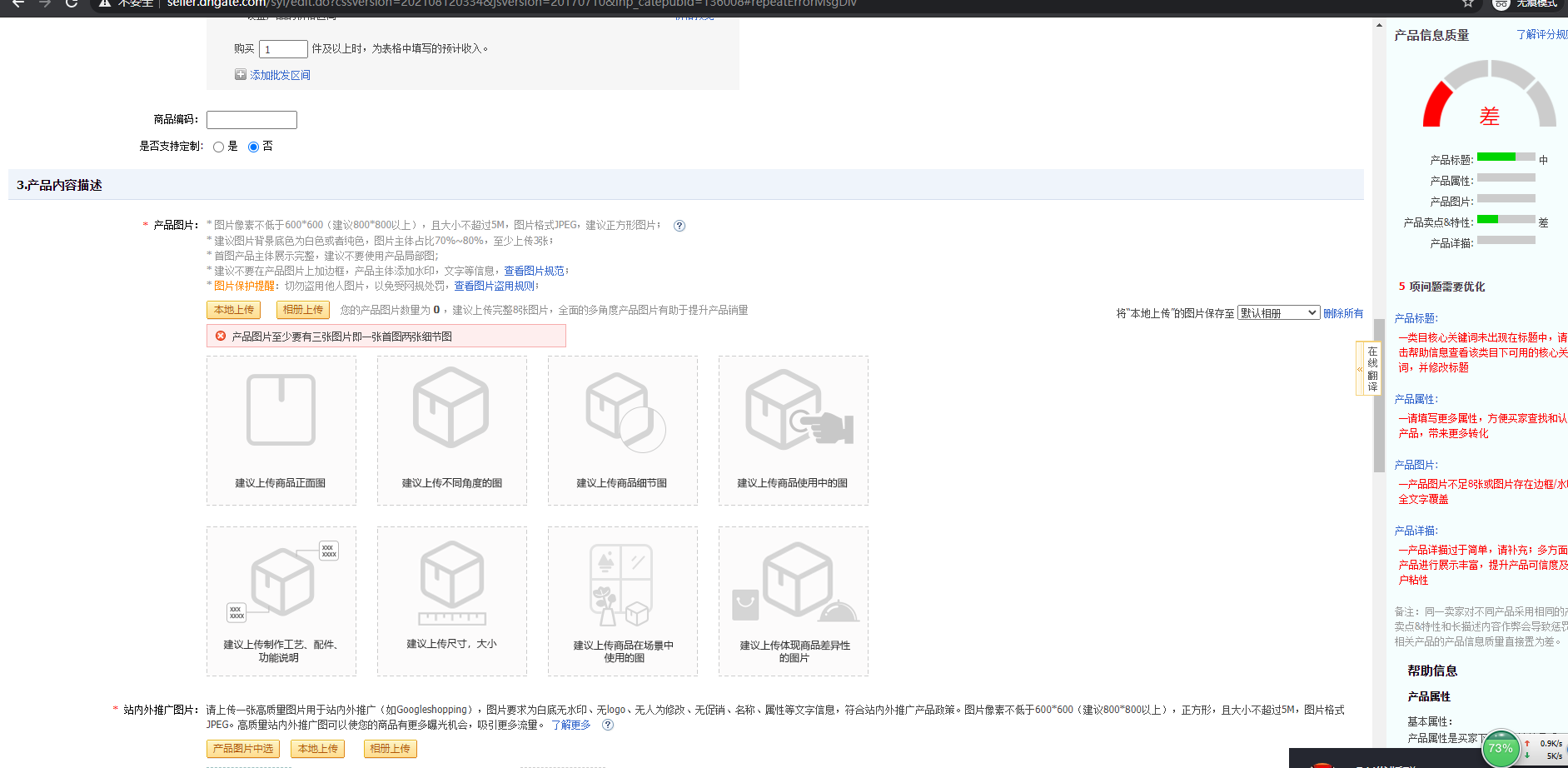The image size is (1568, 768).
Task: Click the product differentiation image placeholder
Action: [793, 601]
